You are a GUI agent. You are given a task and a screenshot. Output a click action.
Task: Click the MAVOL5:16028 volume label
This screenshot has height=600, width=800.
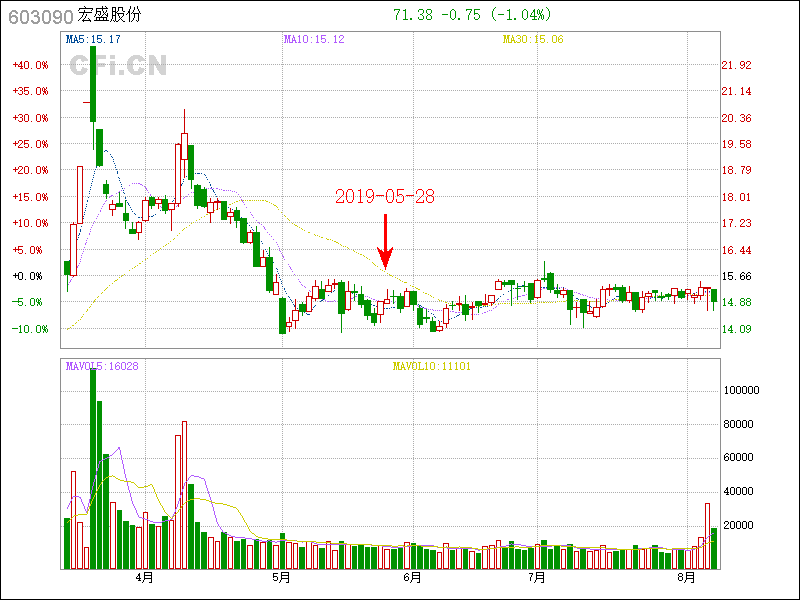point(102,366)
